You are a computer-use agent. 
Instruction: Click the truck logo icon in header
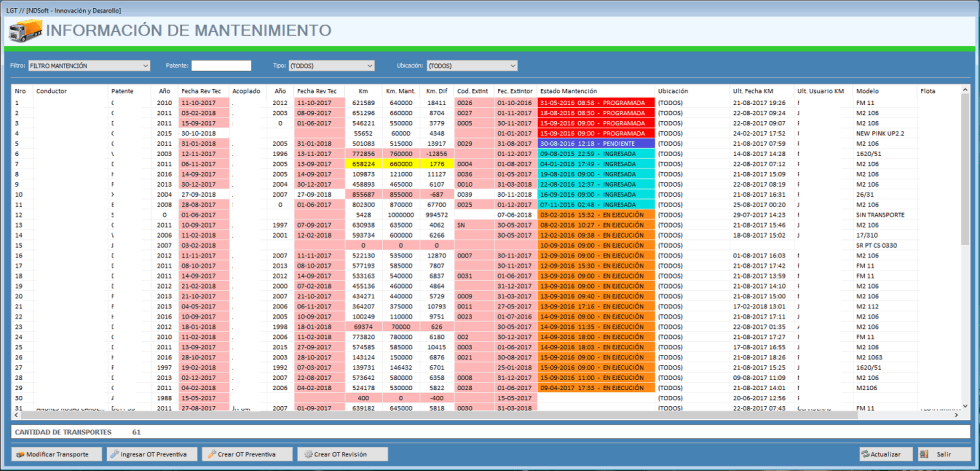pyautogui.click(x=26, y=31)
